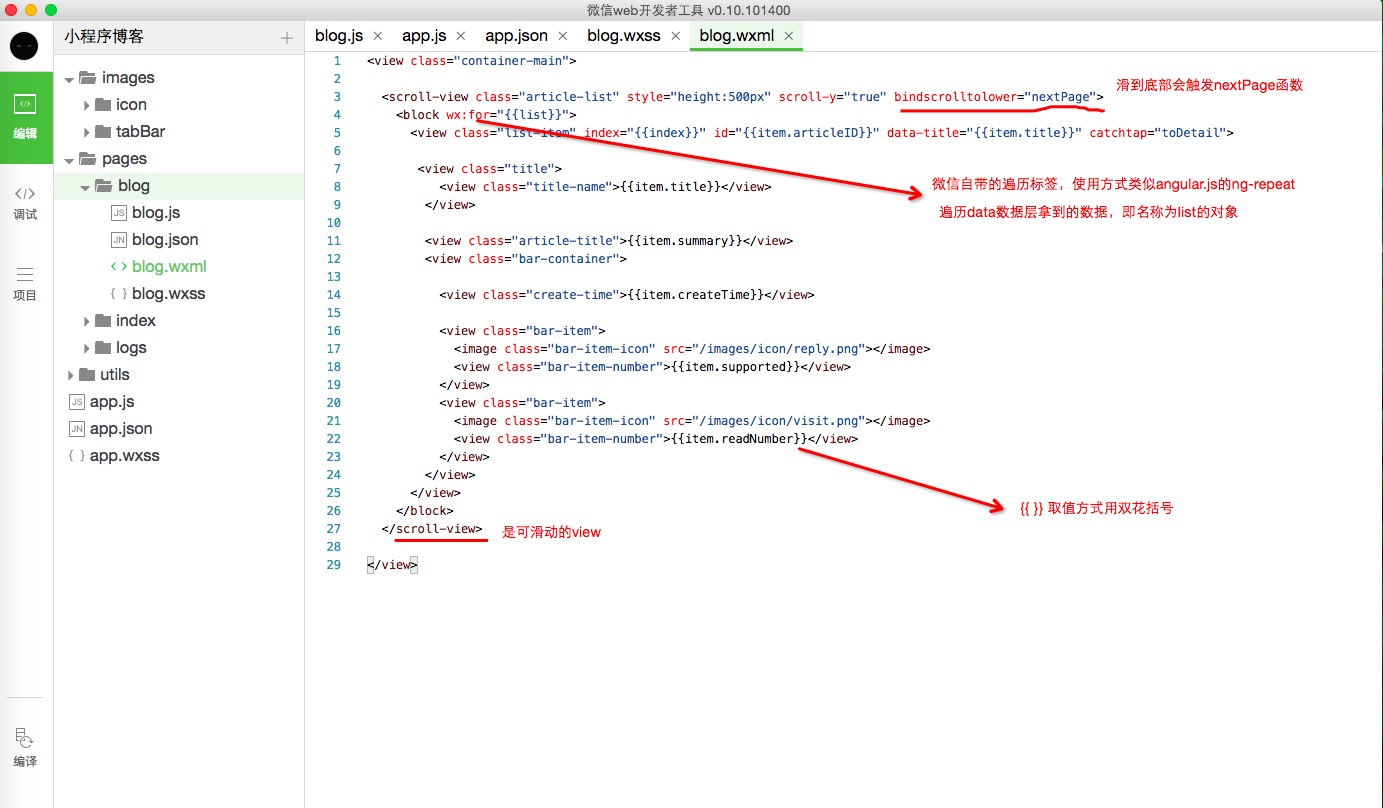This screenshot has height=808, width=1383.
Task: Close the app.json tab with its x
Action: click(563, 36)
